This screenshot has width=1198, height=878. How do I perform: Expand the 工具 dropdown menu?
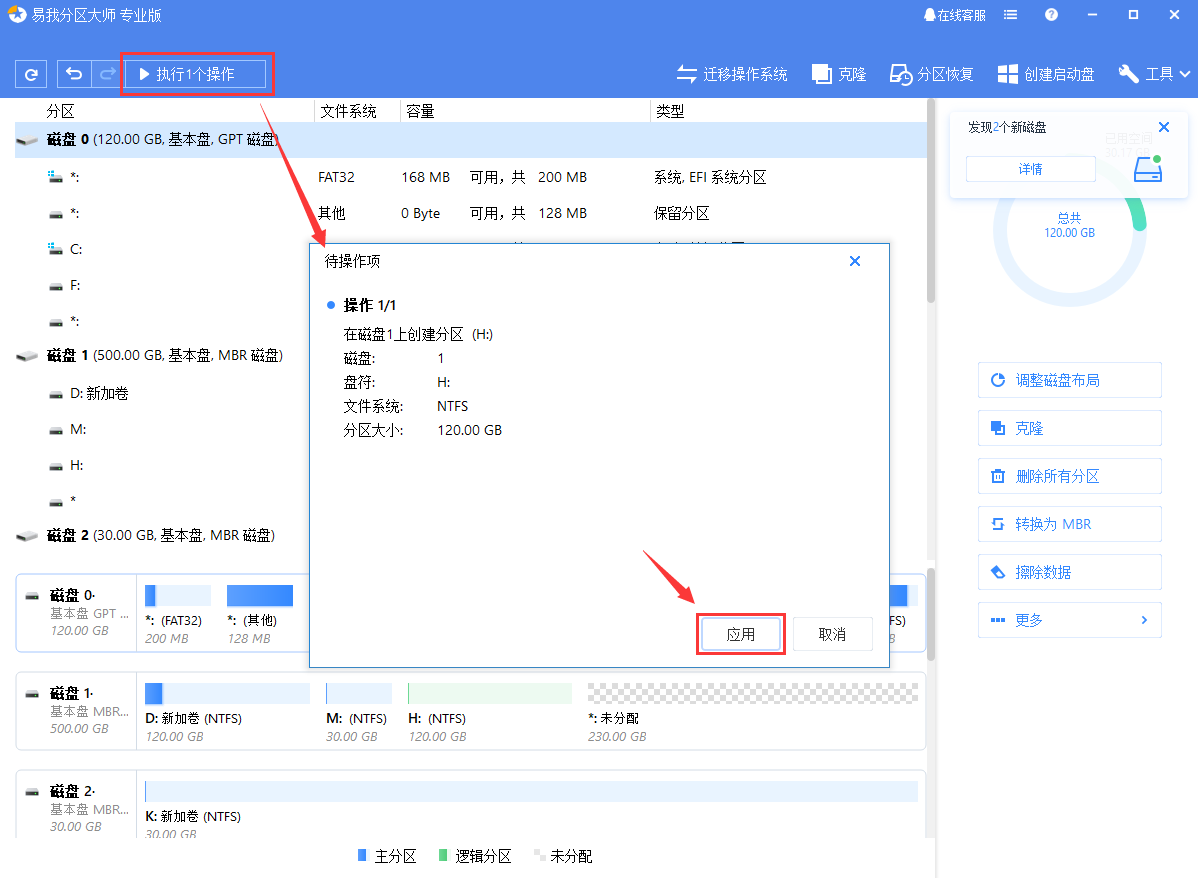point(1154,74)
